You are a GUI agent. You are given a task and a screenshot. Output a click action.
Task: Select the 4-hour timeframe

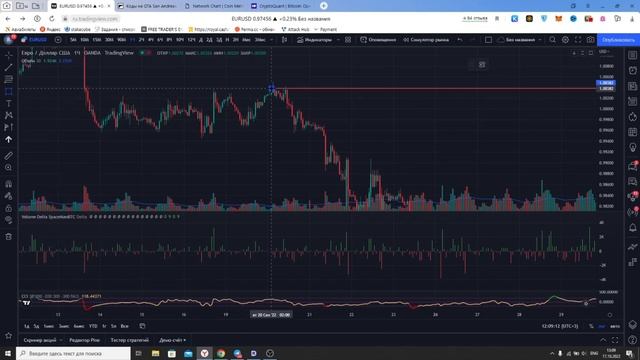coord(151,40)
